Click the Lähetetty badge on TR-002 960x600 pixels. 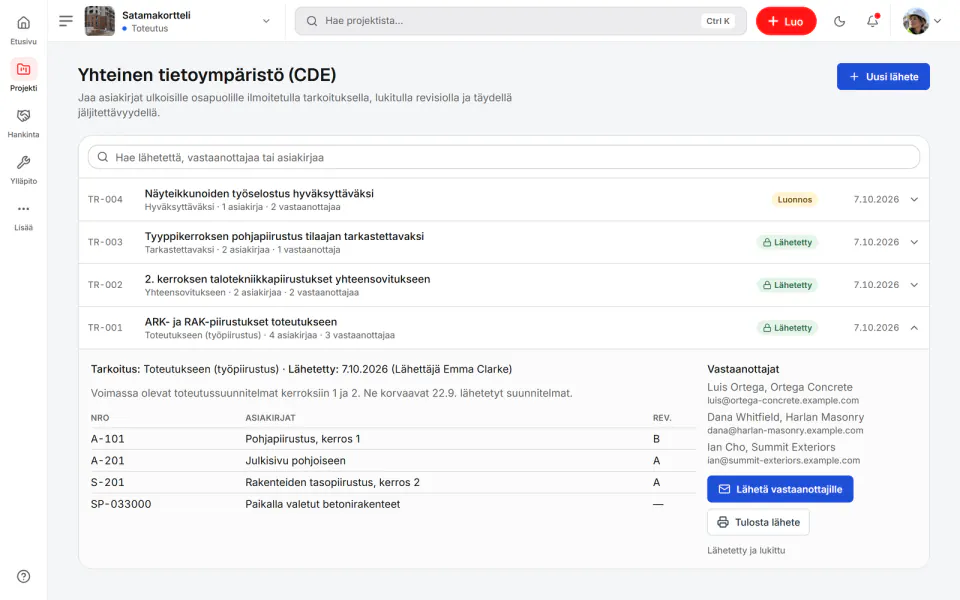[x=787, y=285]
